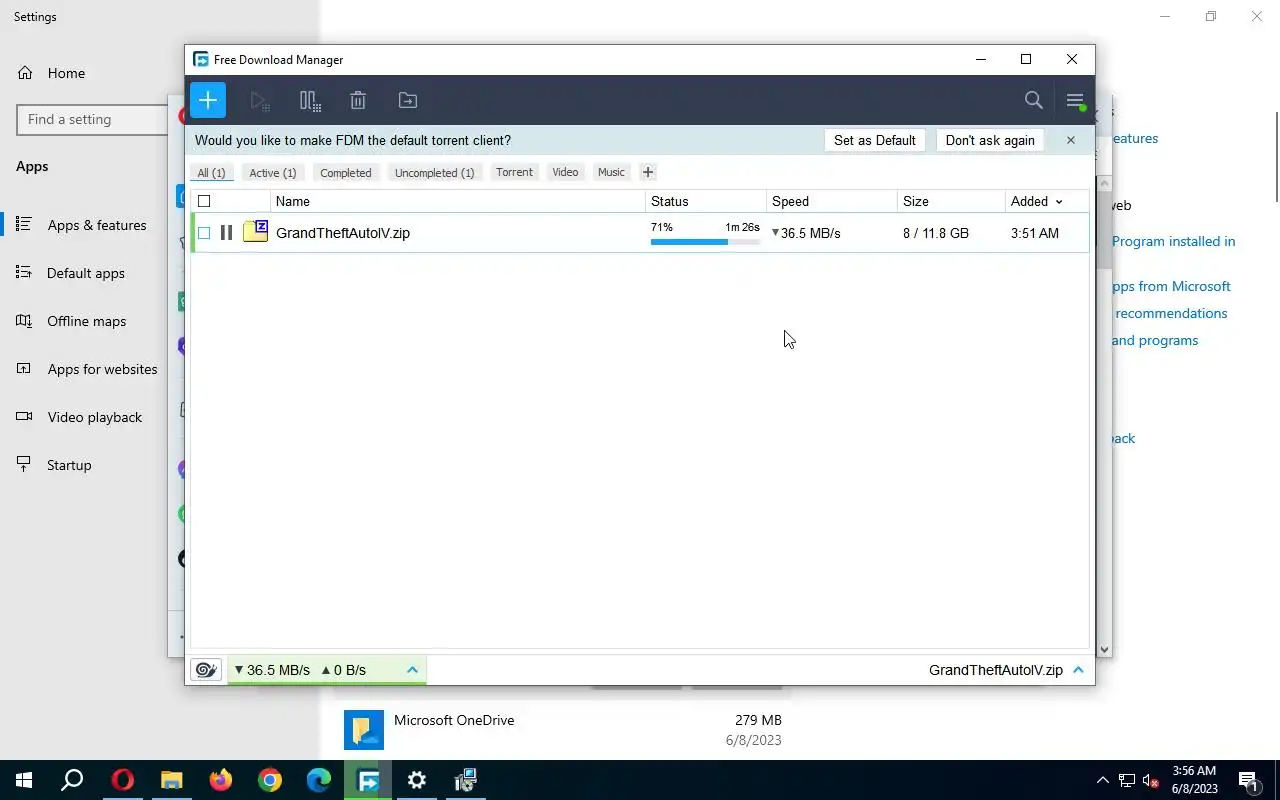Click the scrollbar down arrow behind FDM window
The height and width of the screenshot is (800, 1280).
(x=1104, y=649)
